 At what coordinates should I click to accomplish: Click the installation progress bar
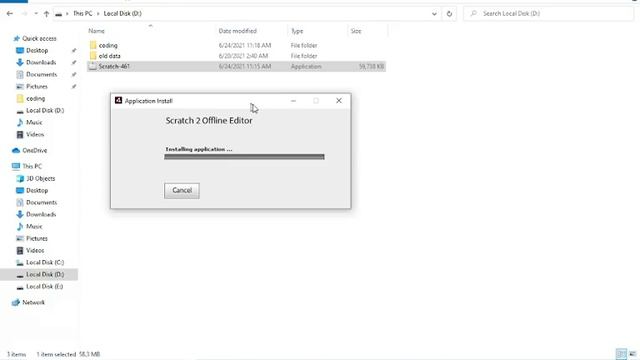click(x=244, y=157)
